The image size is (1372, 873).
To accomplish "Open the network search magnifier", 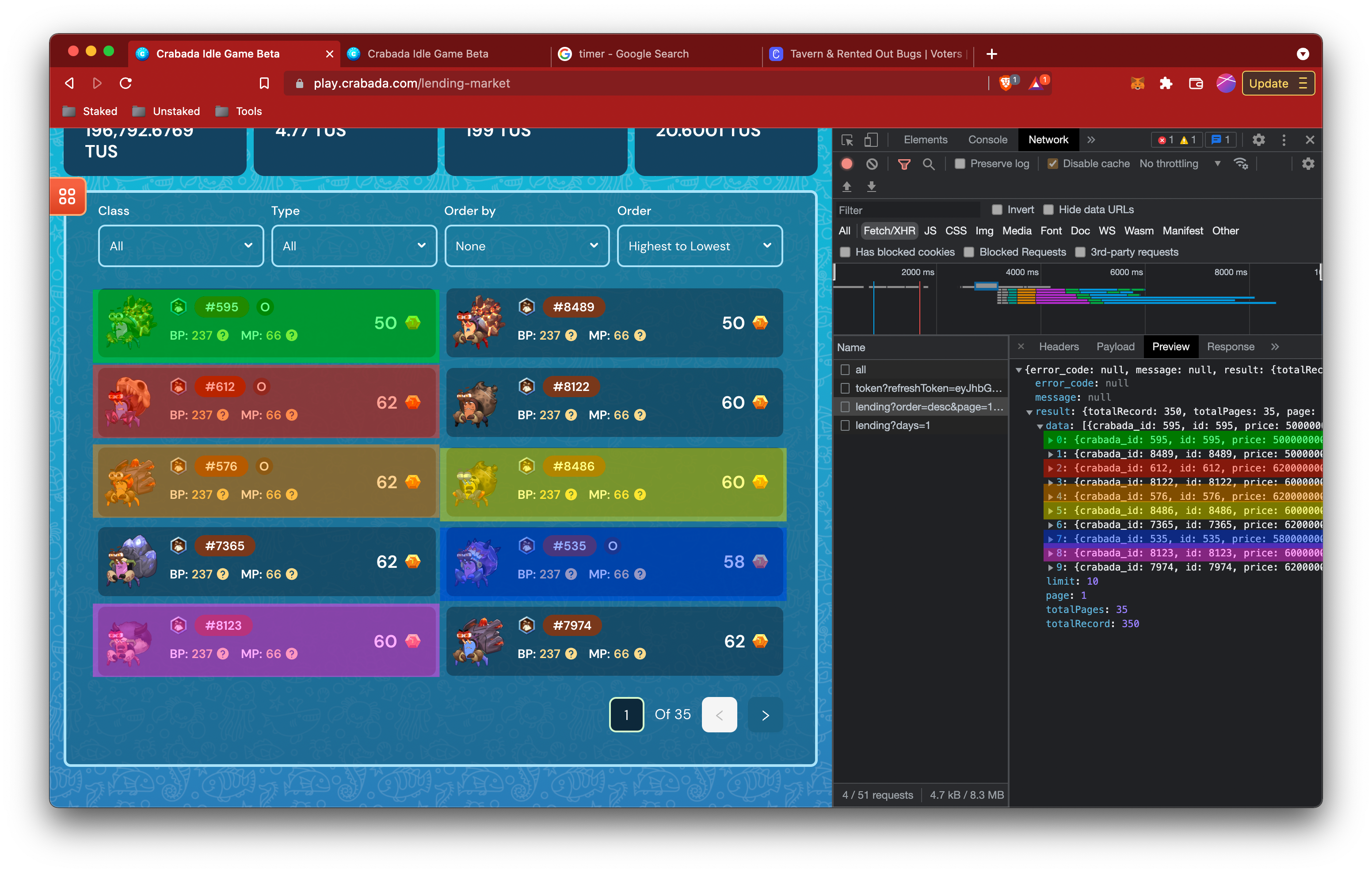I will (928, 164).
